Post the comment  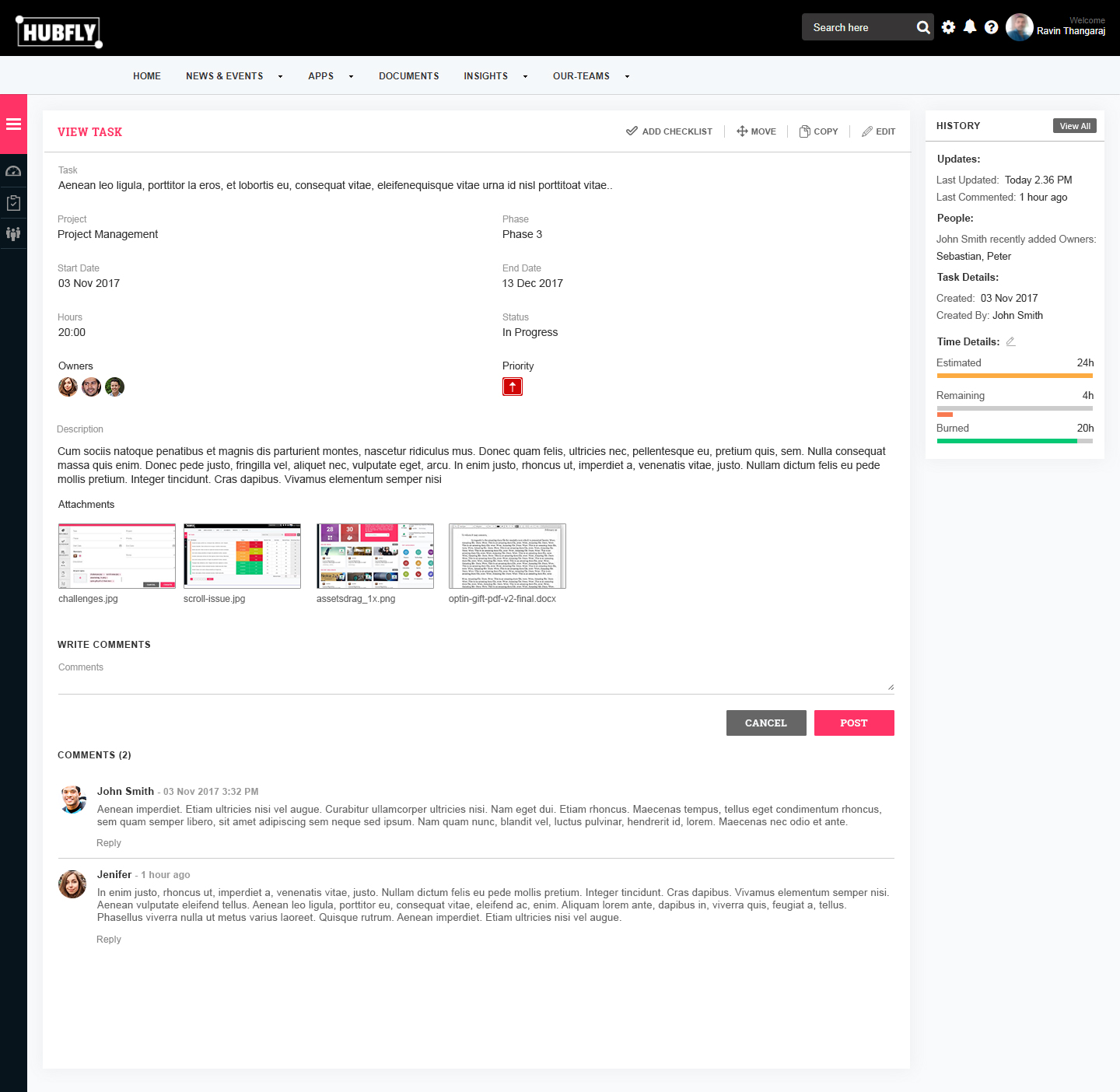point(854,723)
